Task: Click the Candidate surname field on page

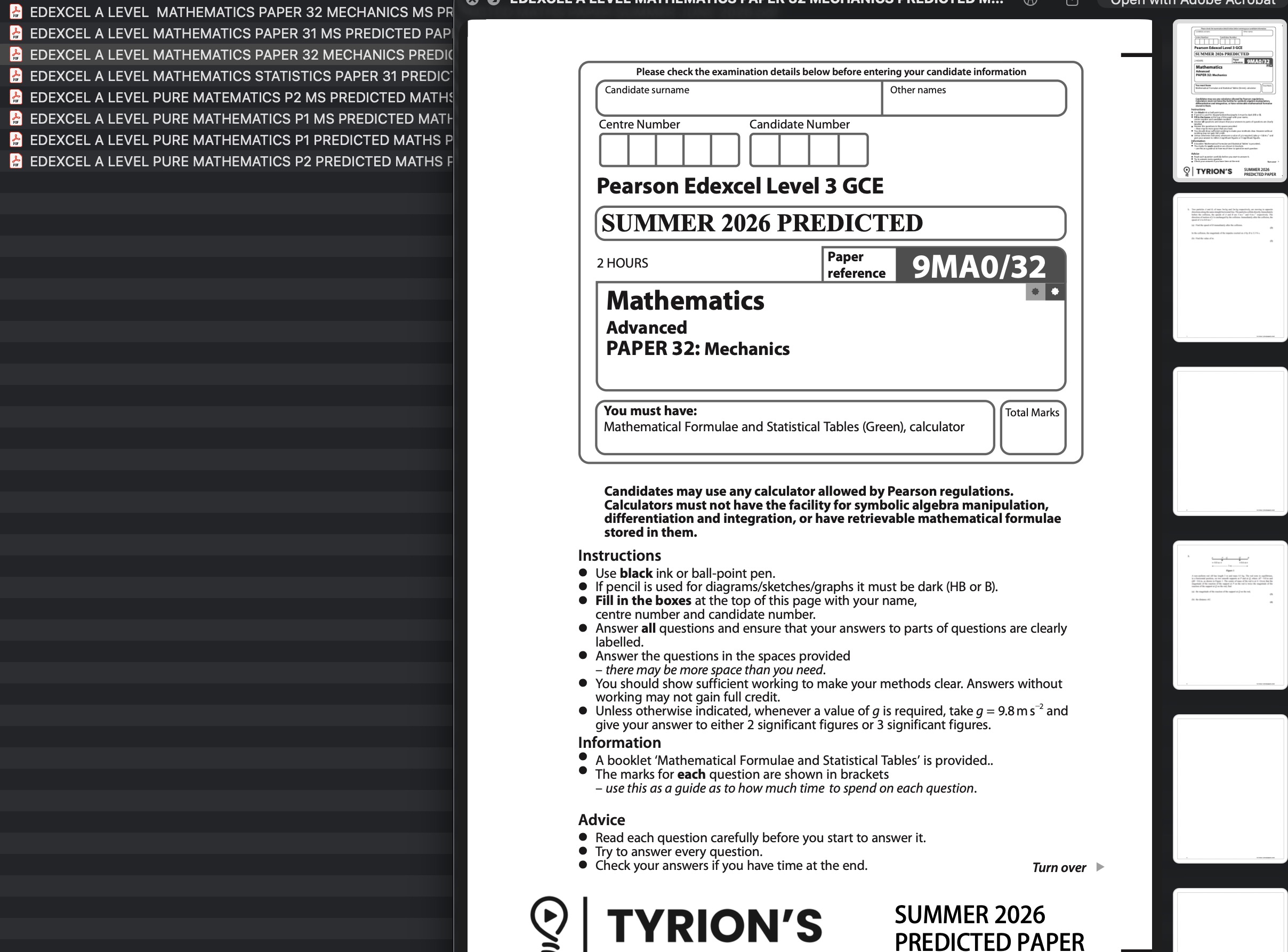Action: 738,99
